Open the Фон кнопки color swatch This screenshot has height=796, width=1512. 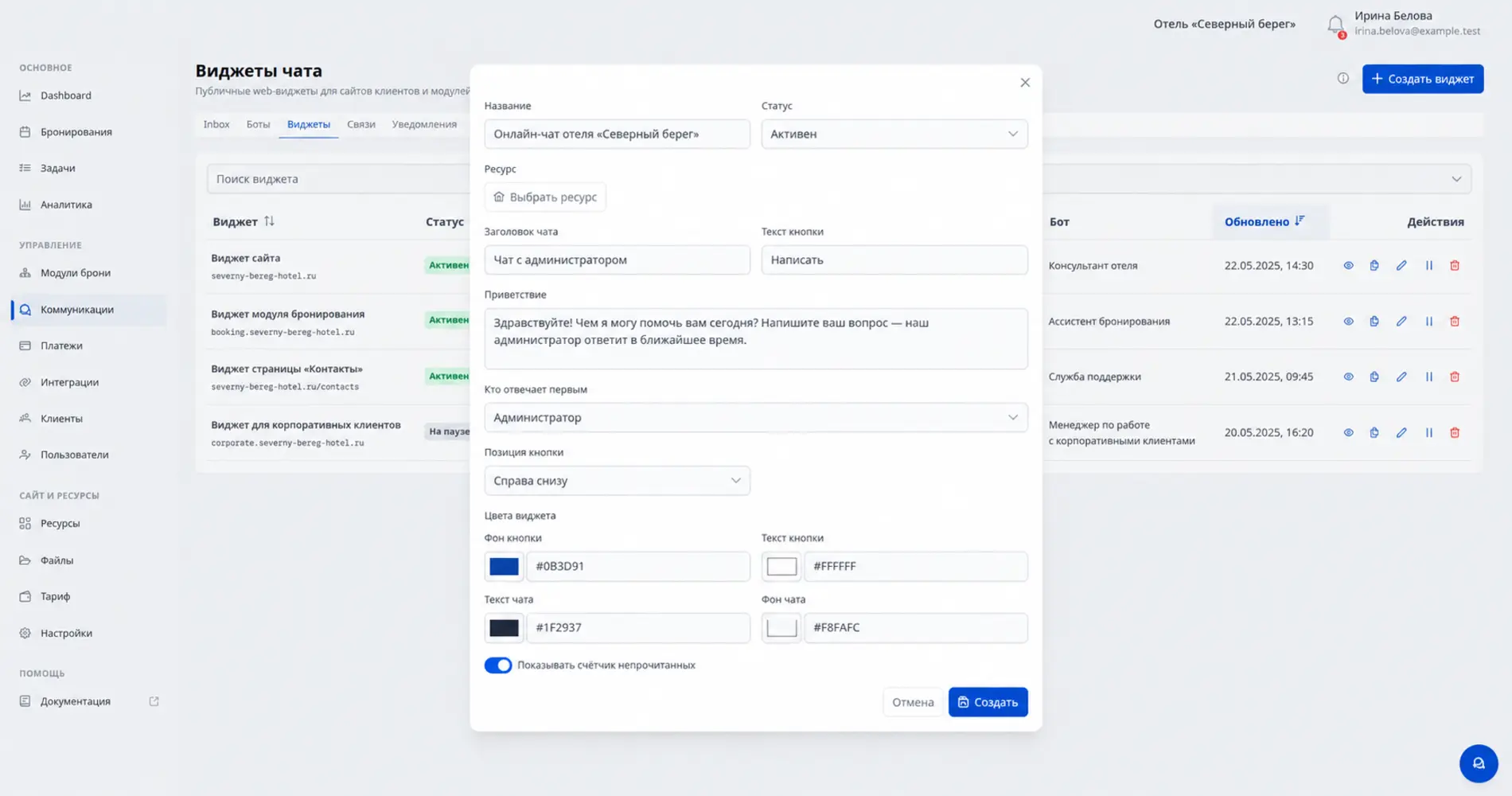[504, 566]
